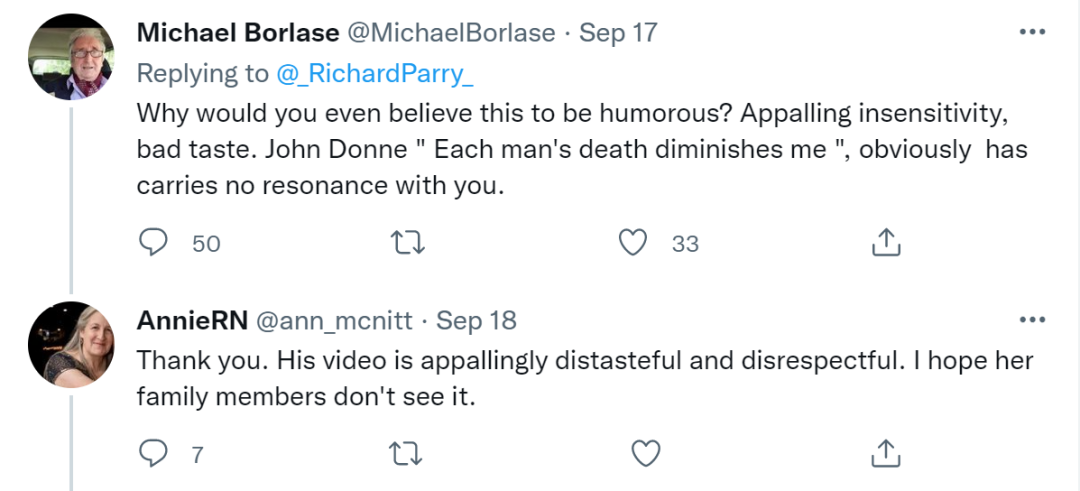Screen dimensions: 1080x491
Task: Open the Sep 17 tweet timestamp
Action: click(618, 32)
